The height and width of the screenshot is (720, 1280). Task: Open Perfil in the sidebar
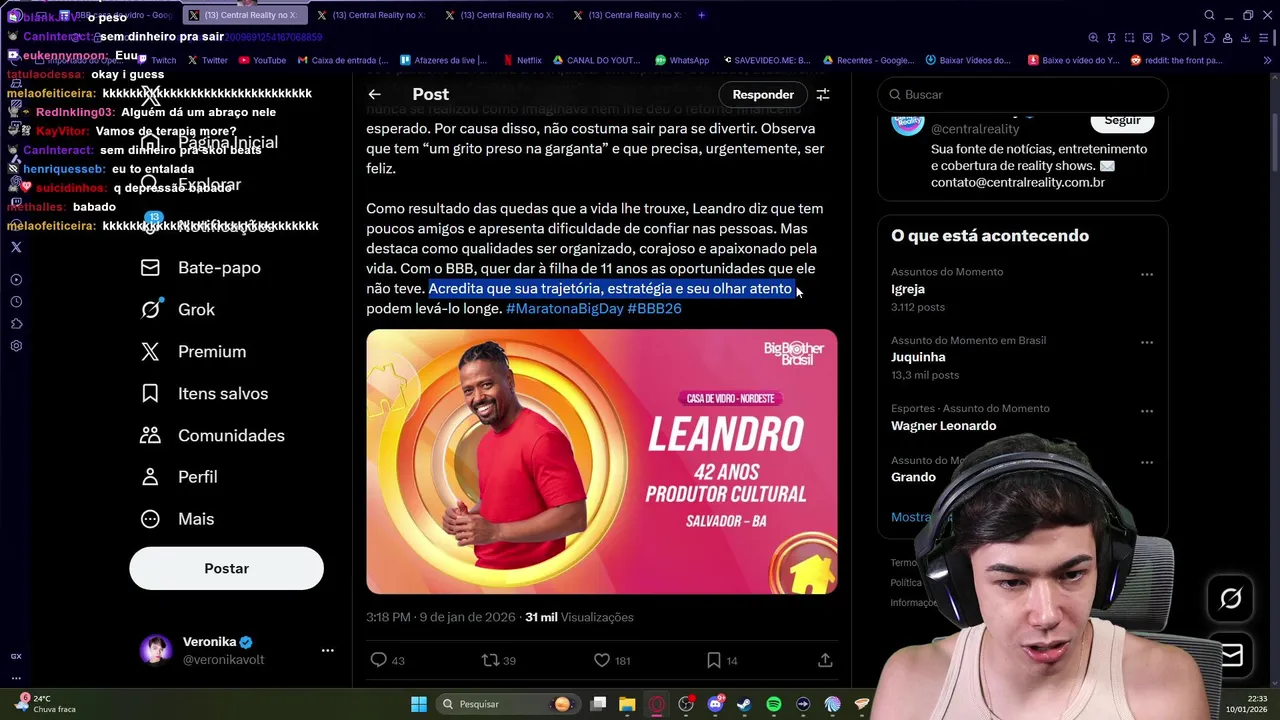coord(179,477)
